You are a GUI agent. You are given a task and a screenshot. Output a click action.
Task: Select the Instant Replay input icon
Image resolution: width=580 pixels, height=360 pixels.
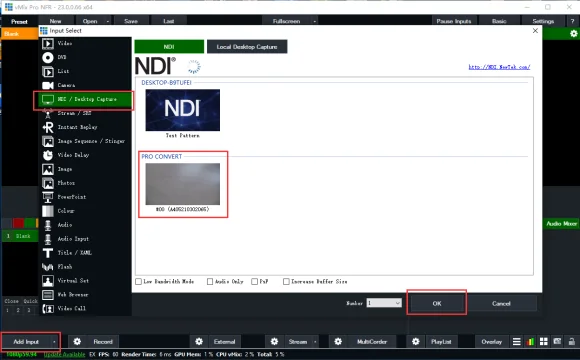[48, 128]
